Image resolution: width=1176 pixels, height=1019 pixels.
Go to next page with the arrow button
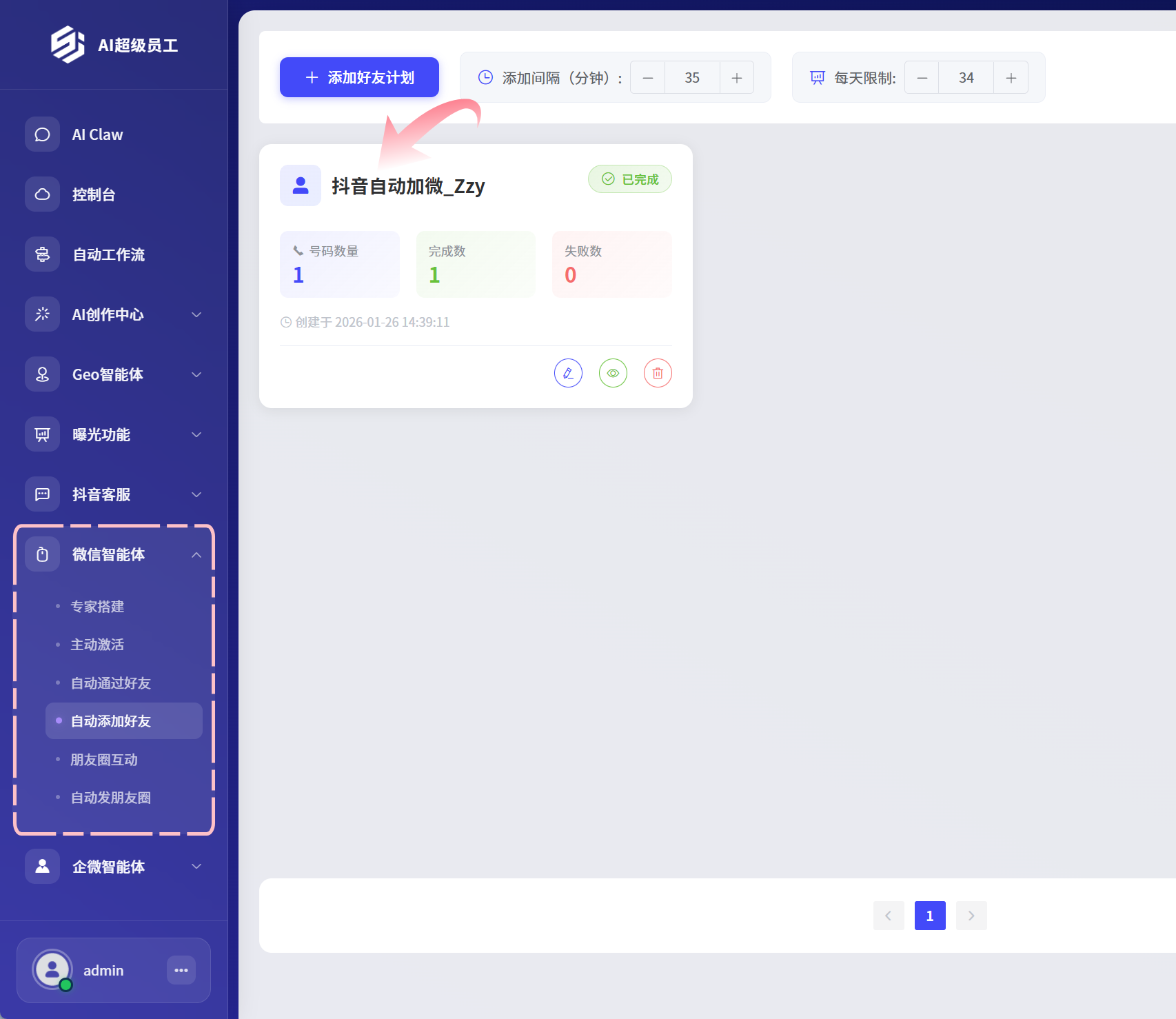971,916
